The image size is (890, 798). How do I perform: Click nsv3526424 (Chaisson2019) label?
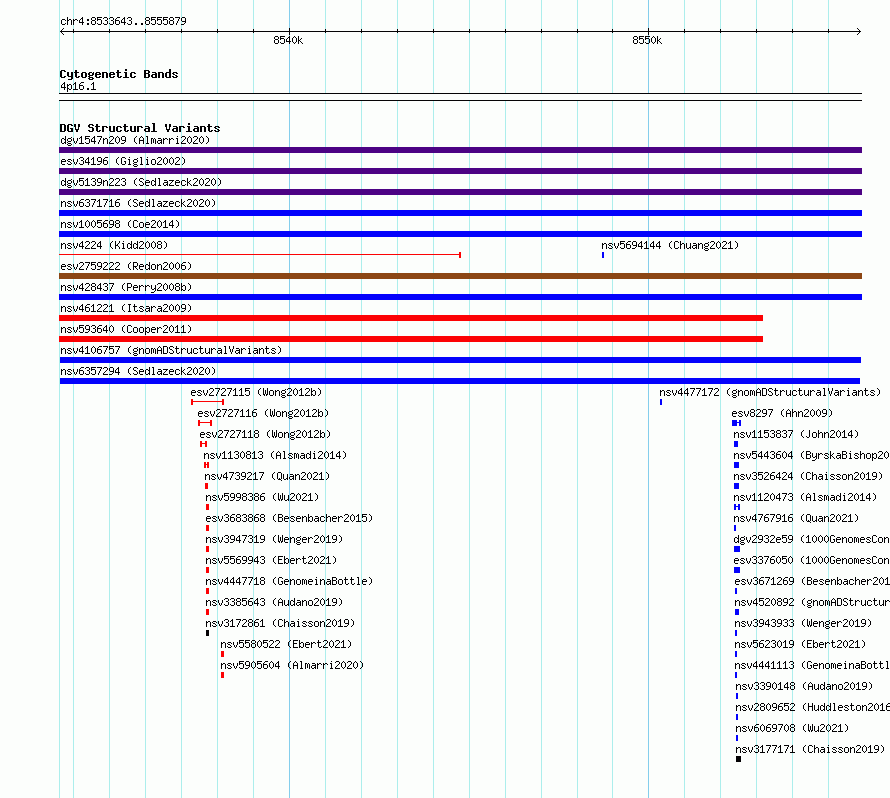[808, 476]
